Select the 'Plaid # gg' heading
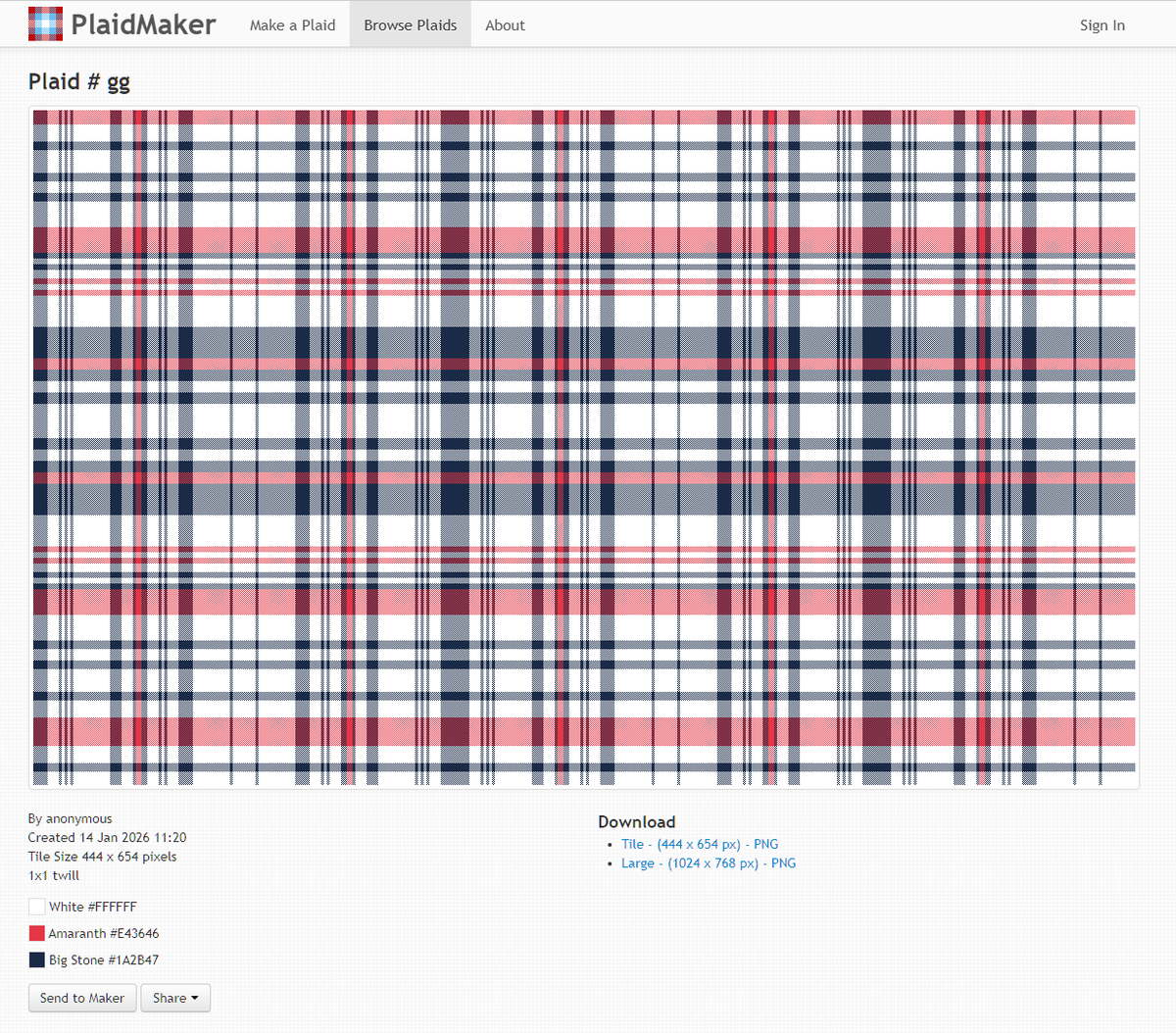Screen dimensions: 1176x1033 [x=79, y=81]
